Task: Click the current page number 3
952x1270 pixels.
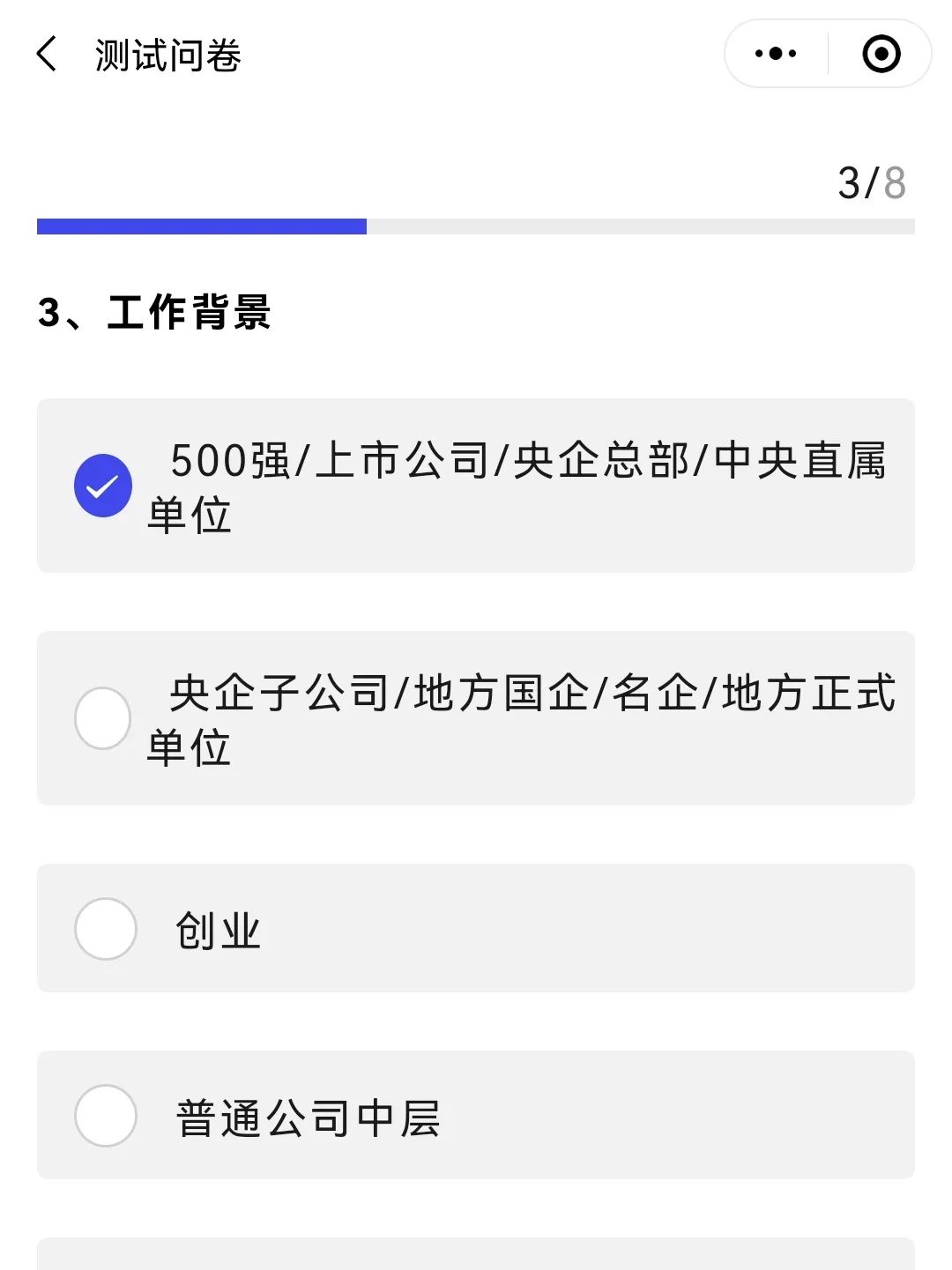Action: (x=848, y=183)
